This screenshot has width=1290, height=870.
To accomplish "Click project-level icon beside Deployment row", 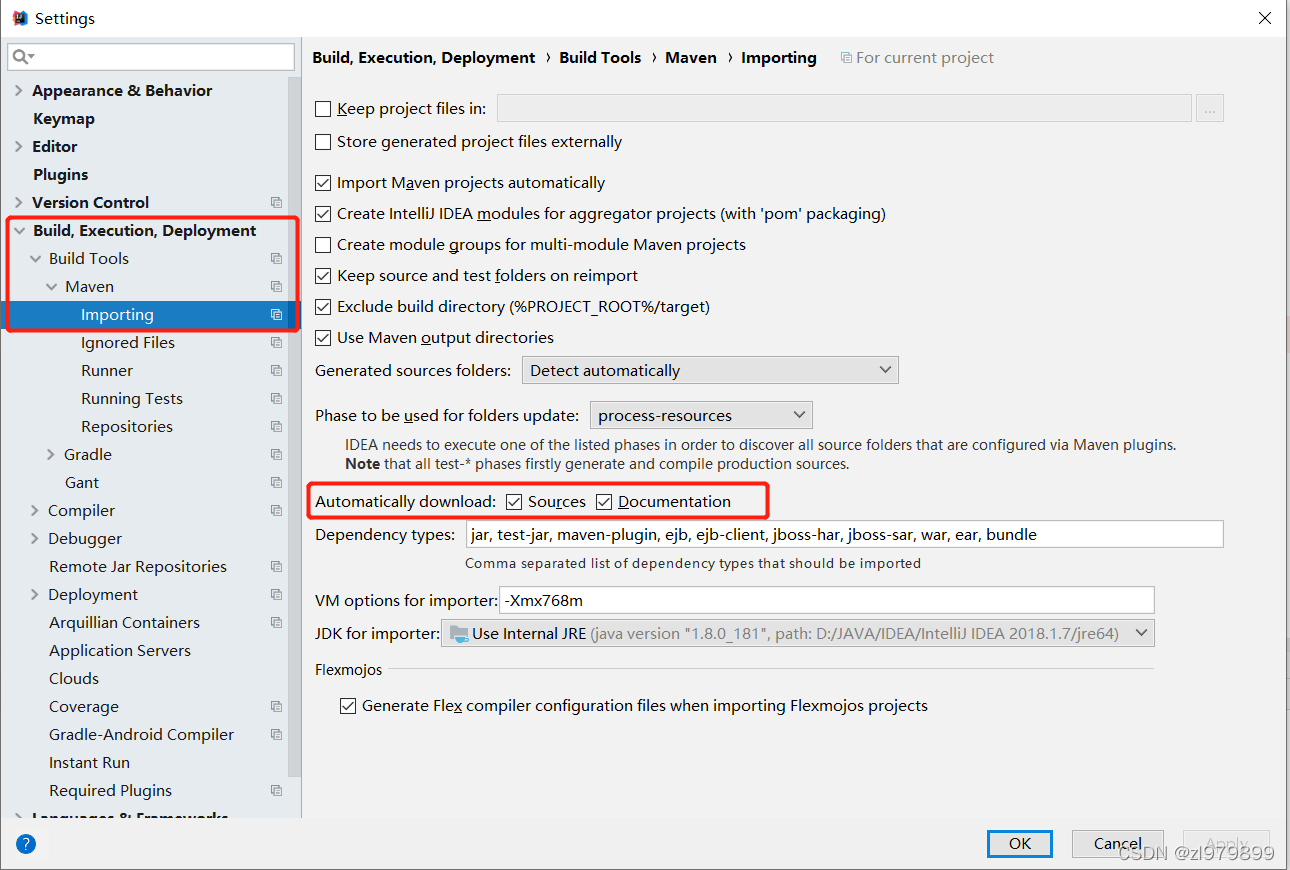I will click(x=277, y=595).
